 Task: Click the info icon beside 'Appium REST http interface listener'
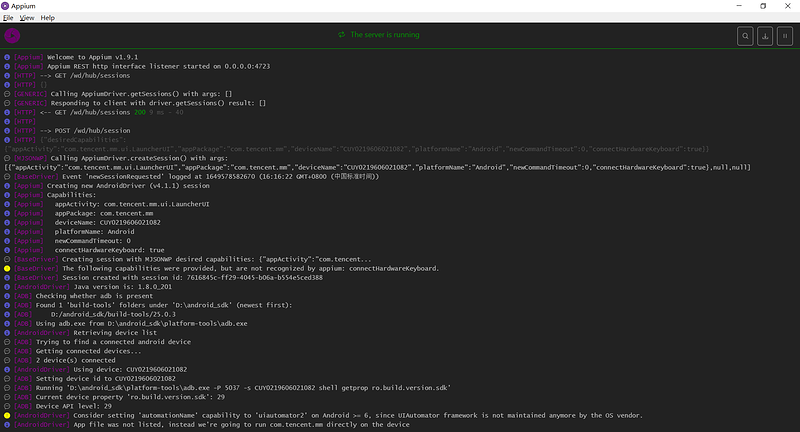[x=7, y=66]
